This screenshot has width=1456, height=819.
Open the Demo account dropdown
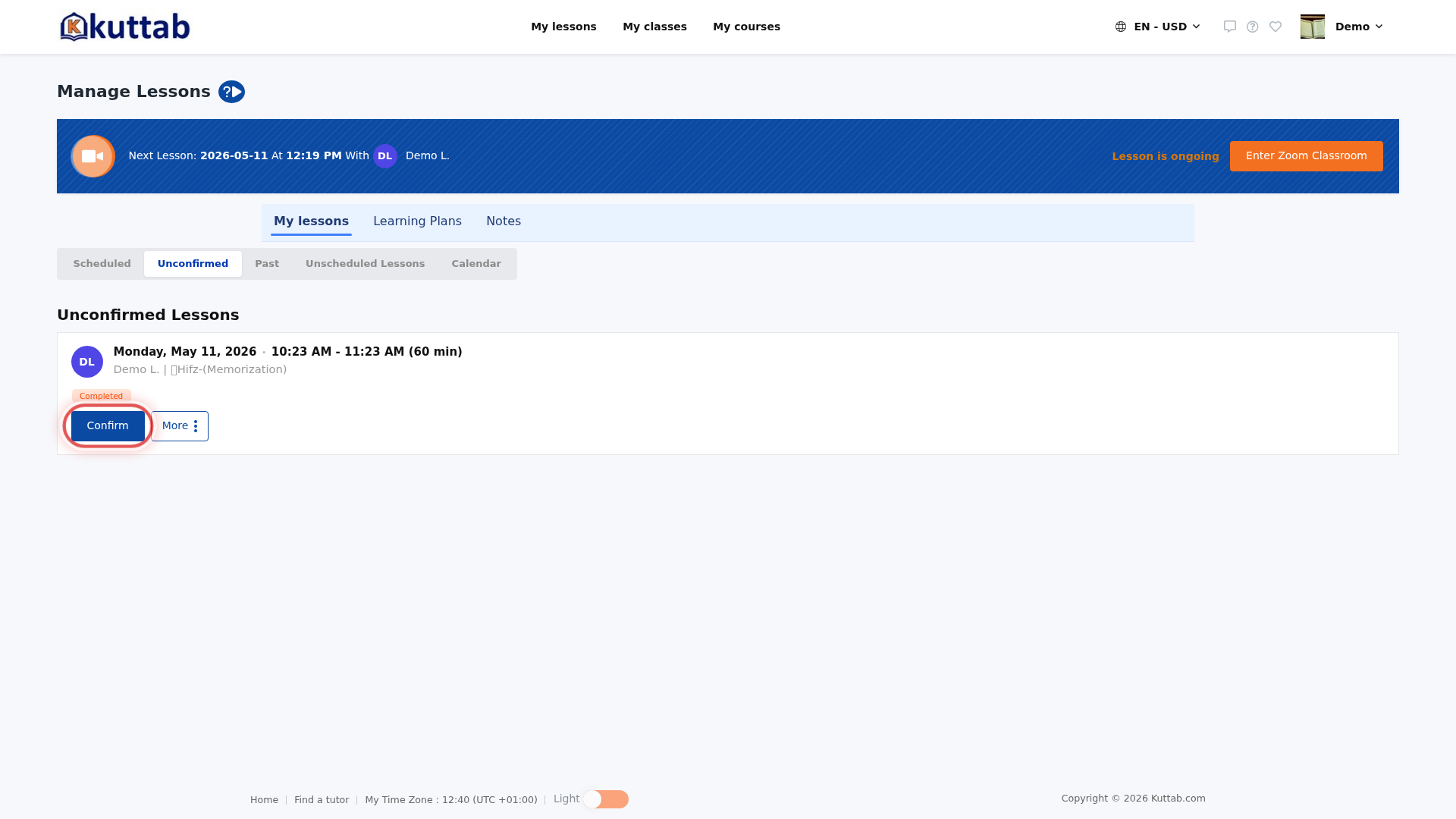(1359, 27)
